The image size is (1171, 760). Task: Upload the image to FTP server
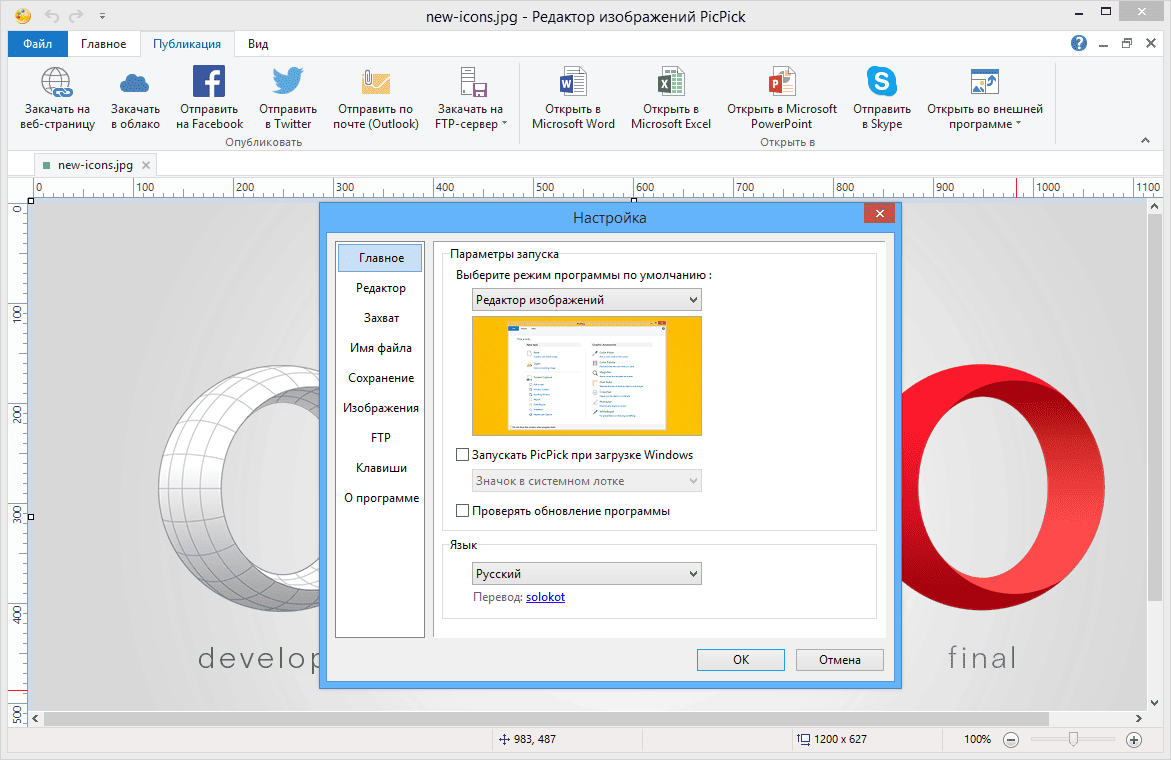[x=473, y=82]
